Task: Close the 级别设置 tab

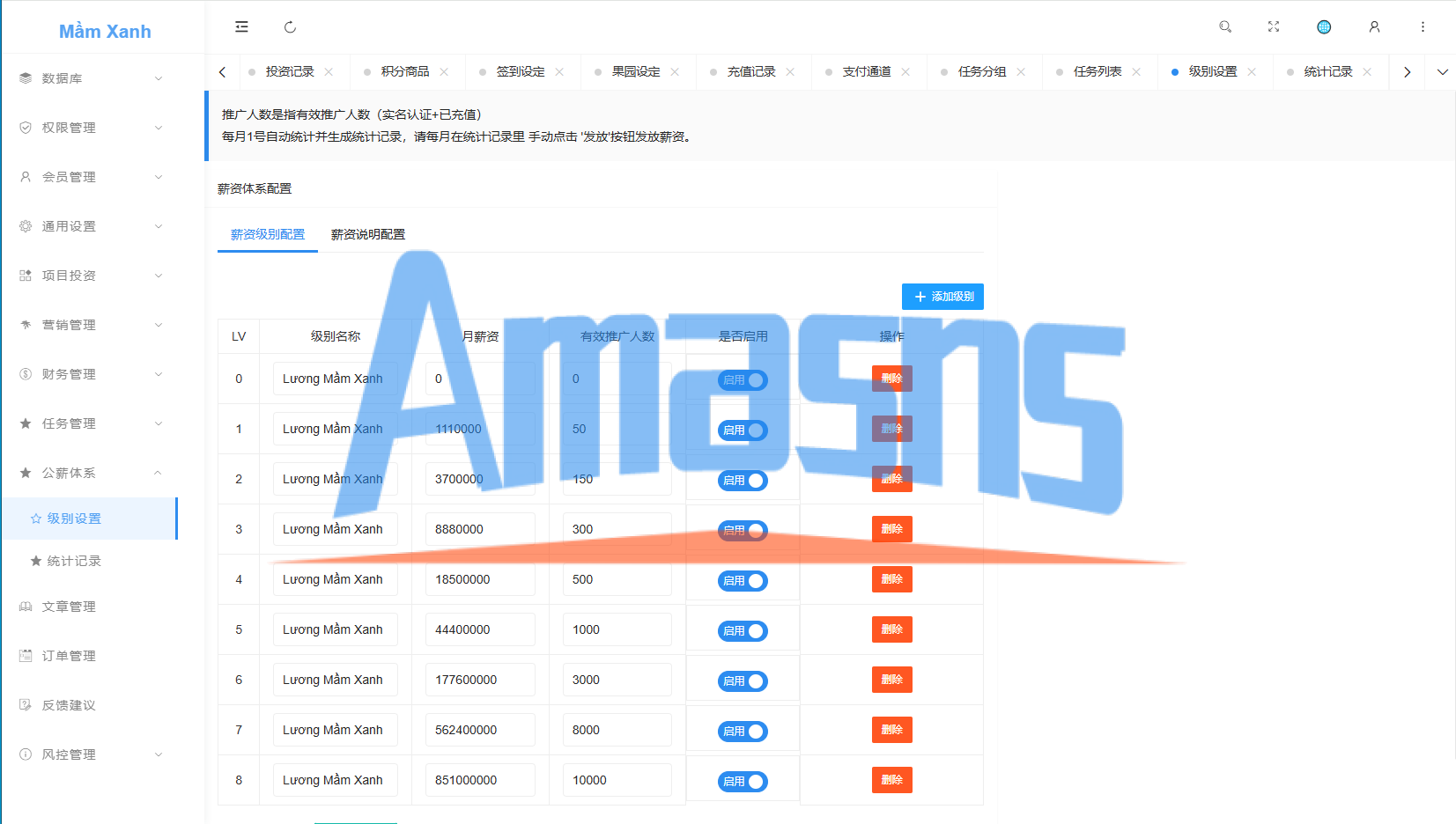Action: [1252, 72]
